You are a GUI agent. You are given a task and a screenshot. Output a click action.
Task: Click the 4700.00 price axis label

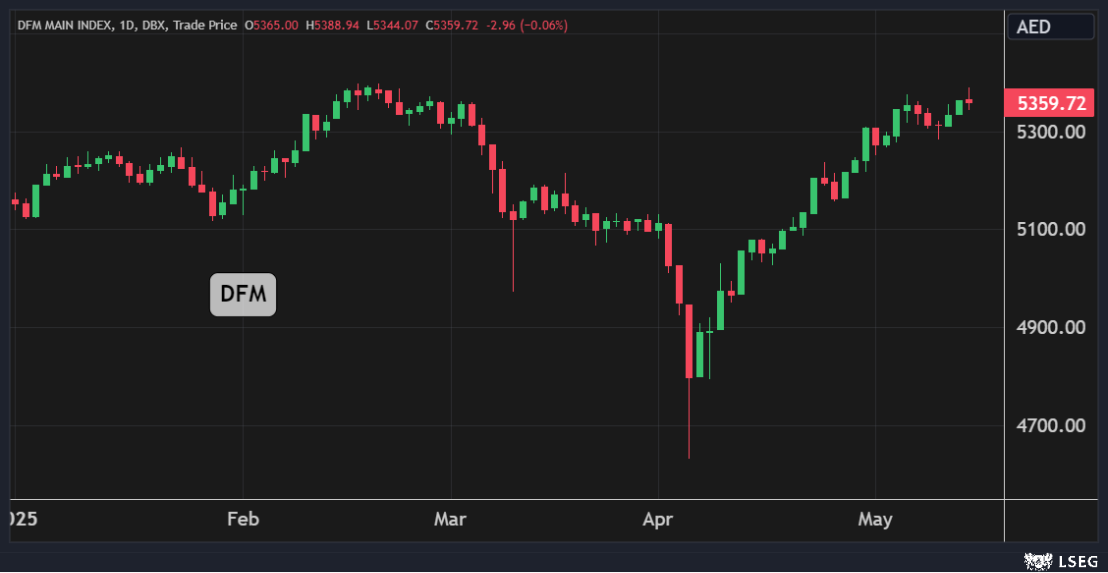click(x=1051, y=425)
